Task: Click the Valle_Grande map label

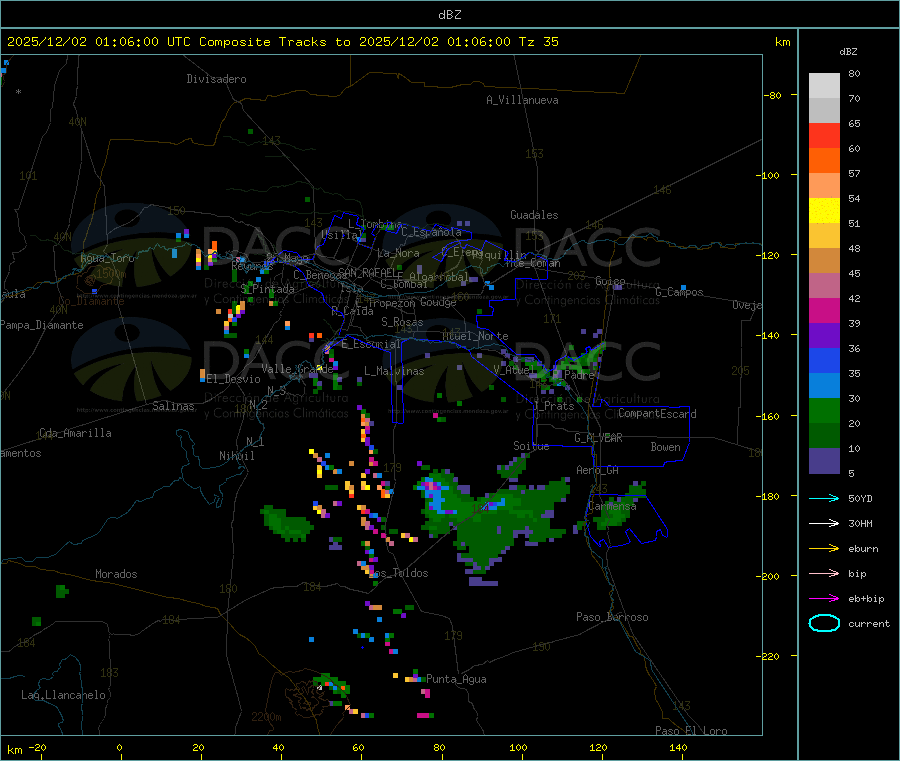Action: click(x=297, y=369)
